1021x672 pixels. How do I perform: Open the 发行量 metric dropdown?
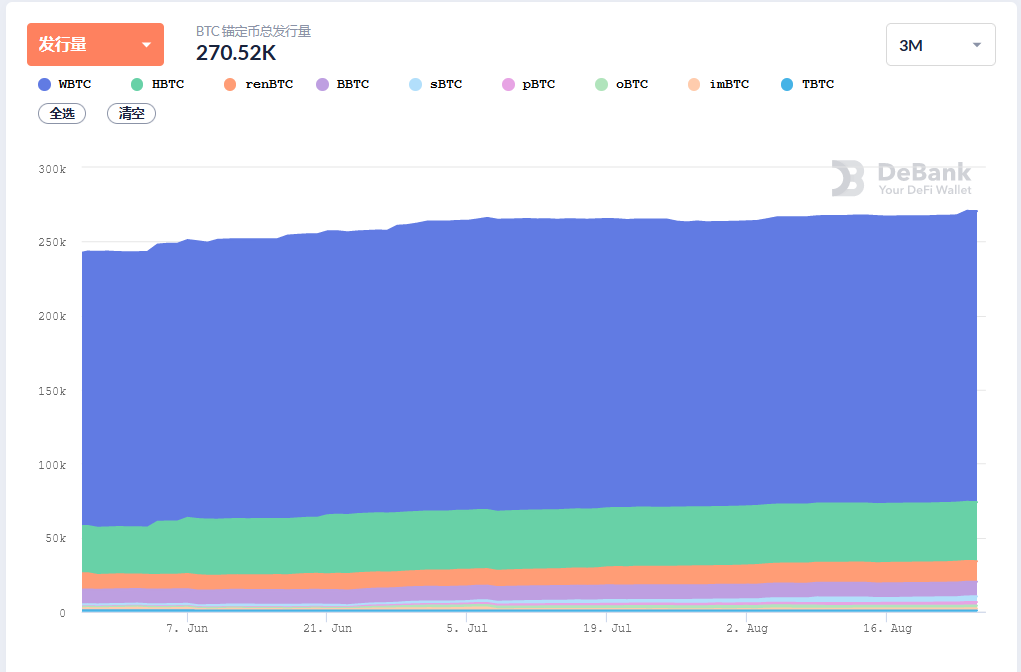(95, 45)
